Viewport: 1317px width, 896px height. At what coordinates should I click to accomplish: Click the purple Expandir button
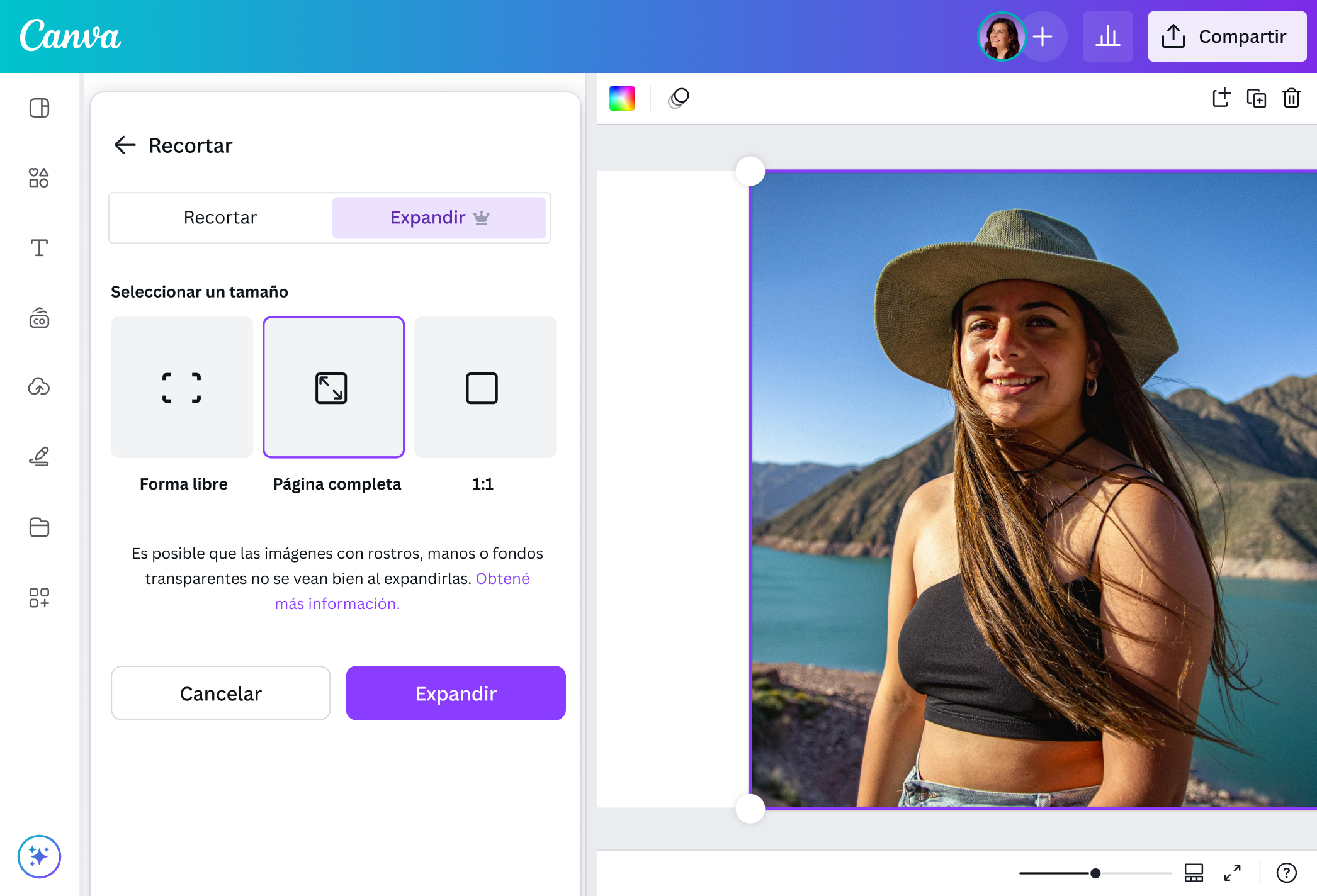click(456, 693)
